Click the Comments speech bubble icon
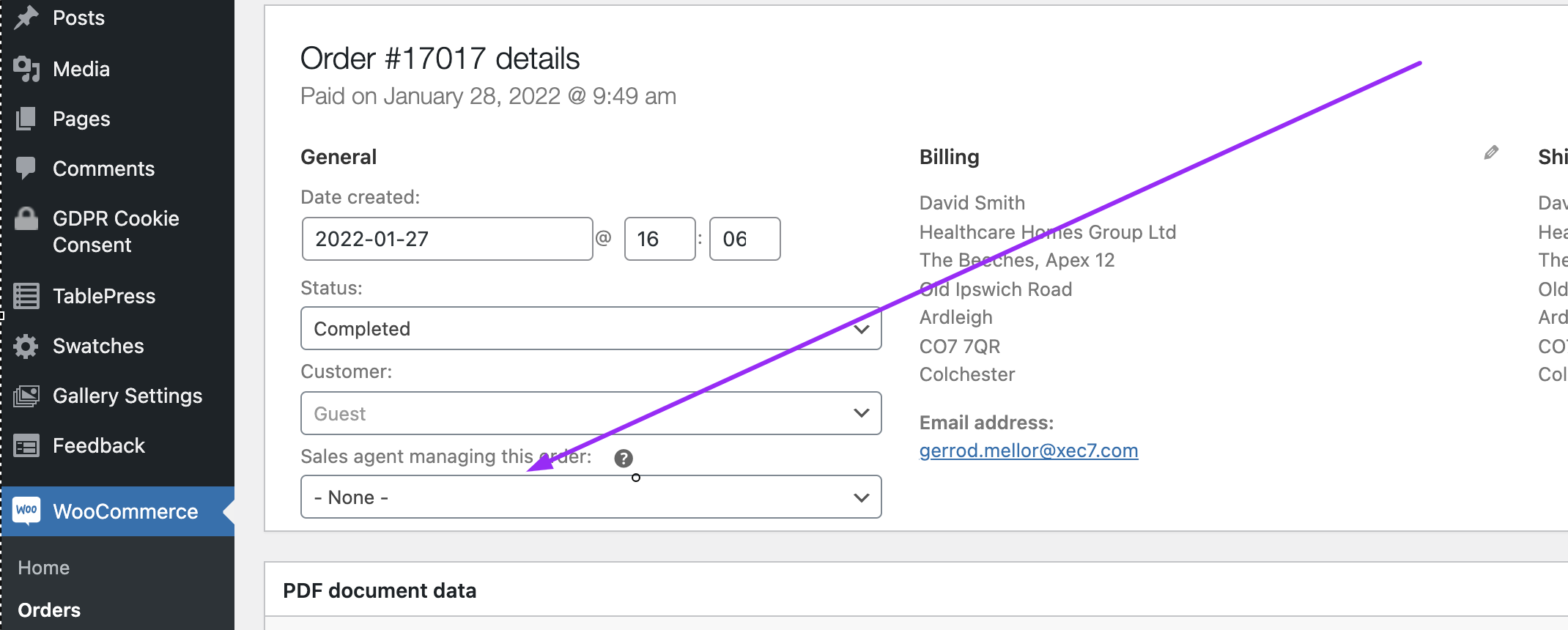Viewport: 1568px width, 630px height. coord(26,168)
